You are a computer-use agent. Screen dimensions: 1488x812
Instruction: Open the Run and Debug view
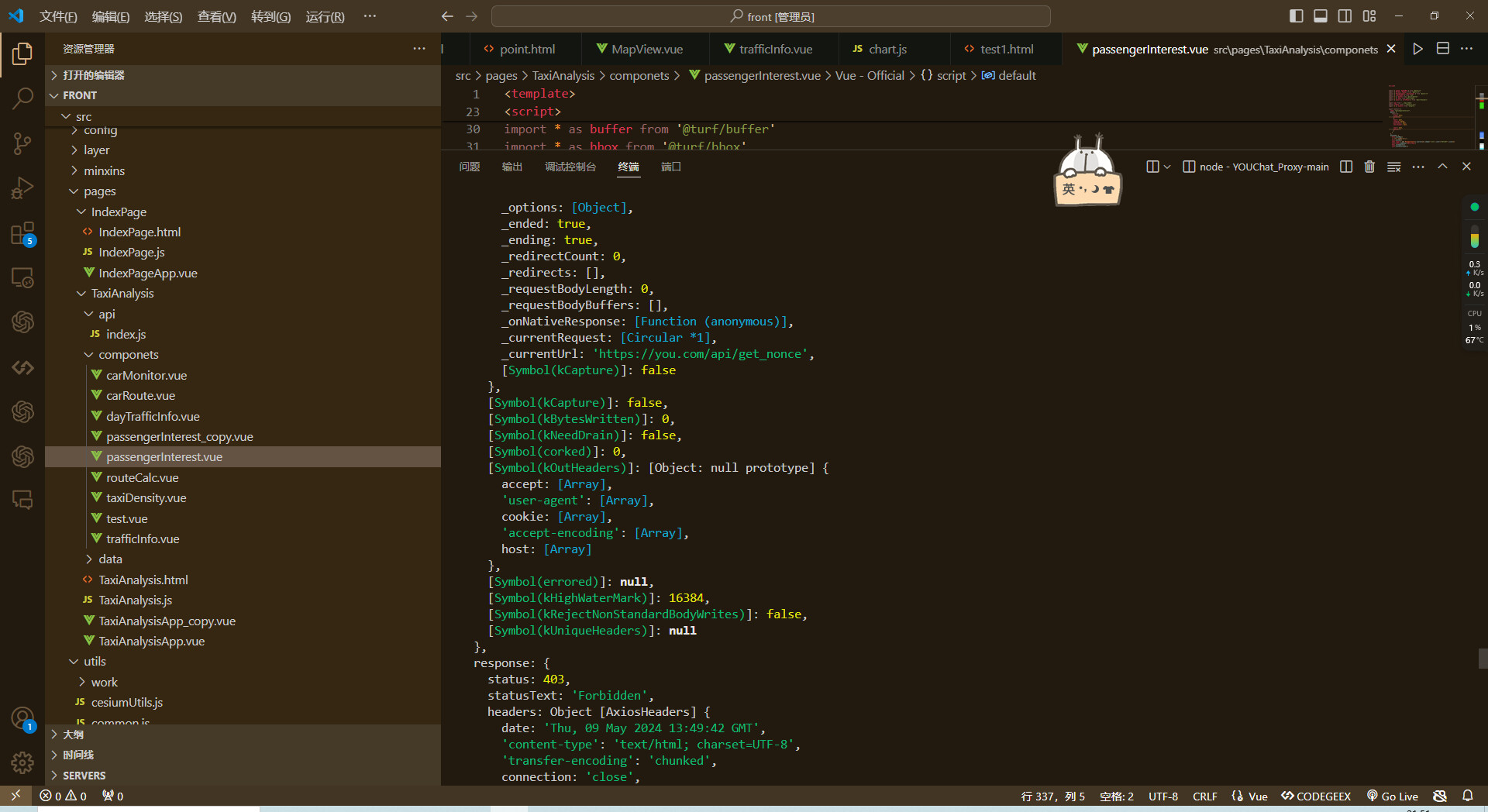pyautogui.click(x=22, y=188)
